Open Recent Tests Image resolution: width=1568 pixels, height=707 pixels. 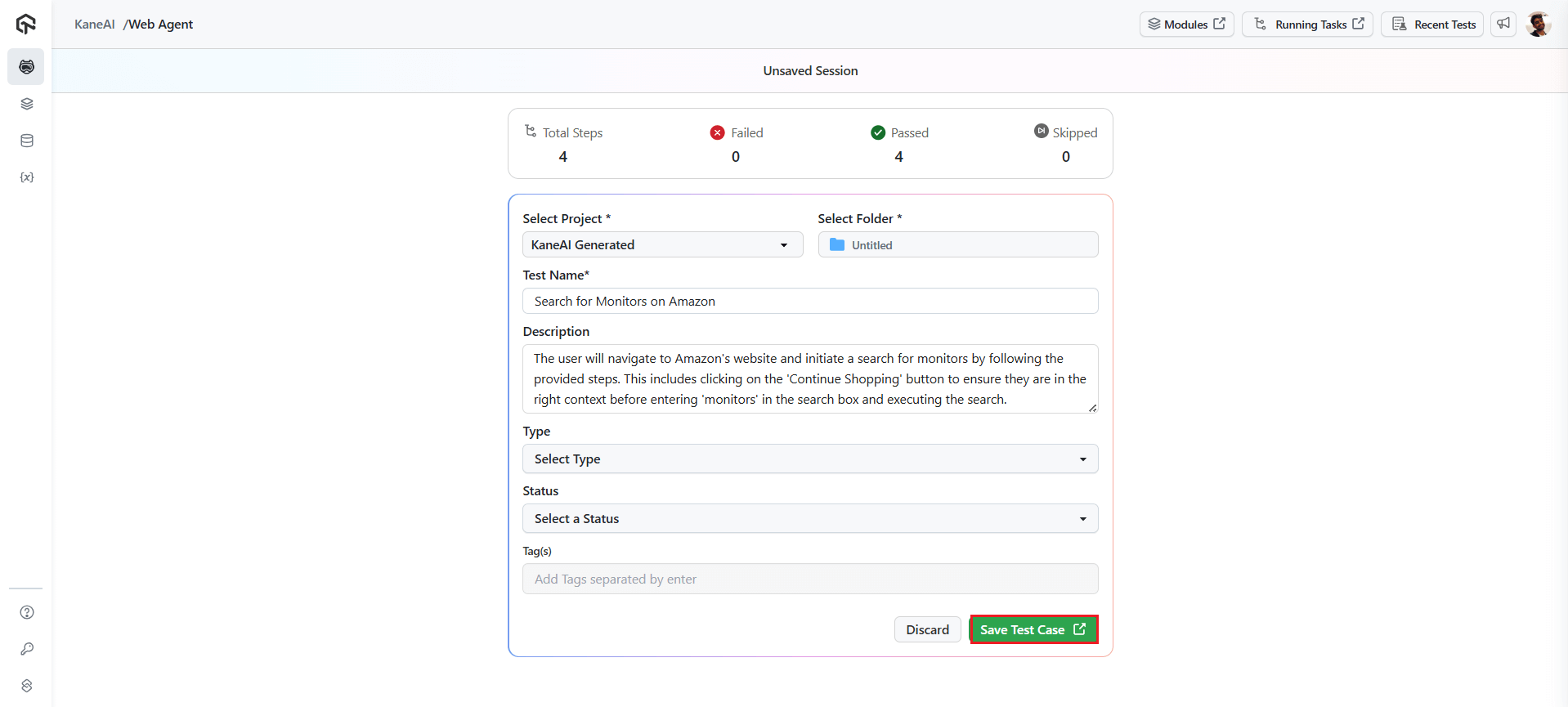tap(1433, 25)
